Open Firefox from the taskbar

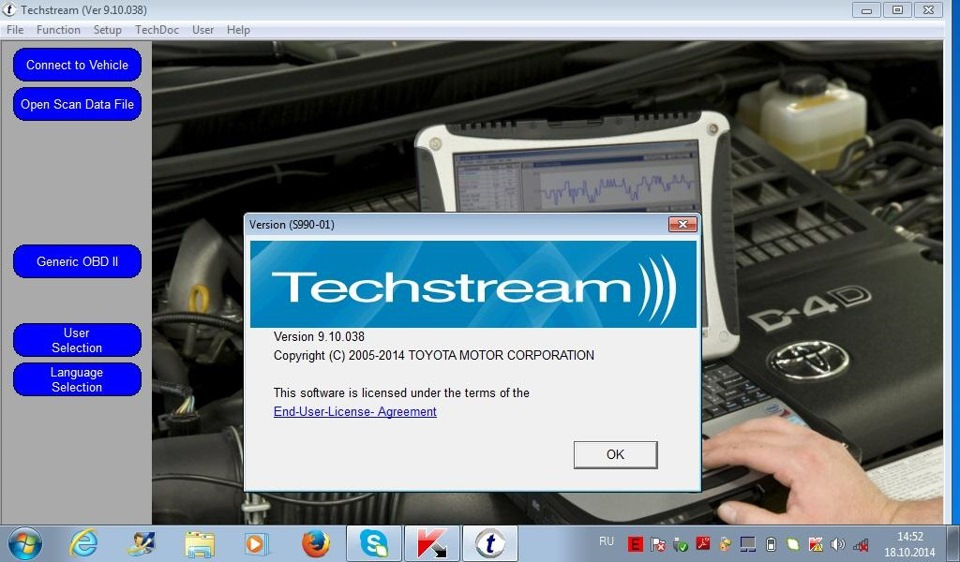click(315, 544)
